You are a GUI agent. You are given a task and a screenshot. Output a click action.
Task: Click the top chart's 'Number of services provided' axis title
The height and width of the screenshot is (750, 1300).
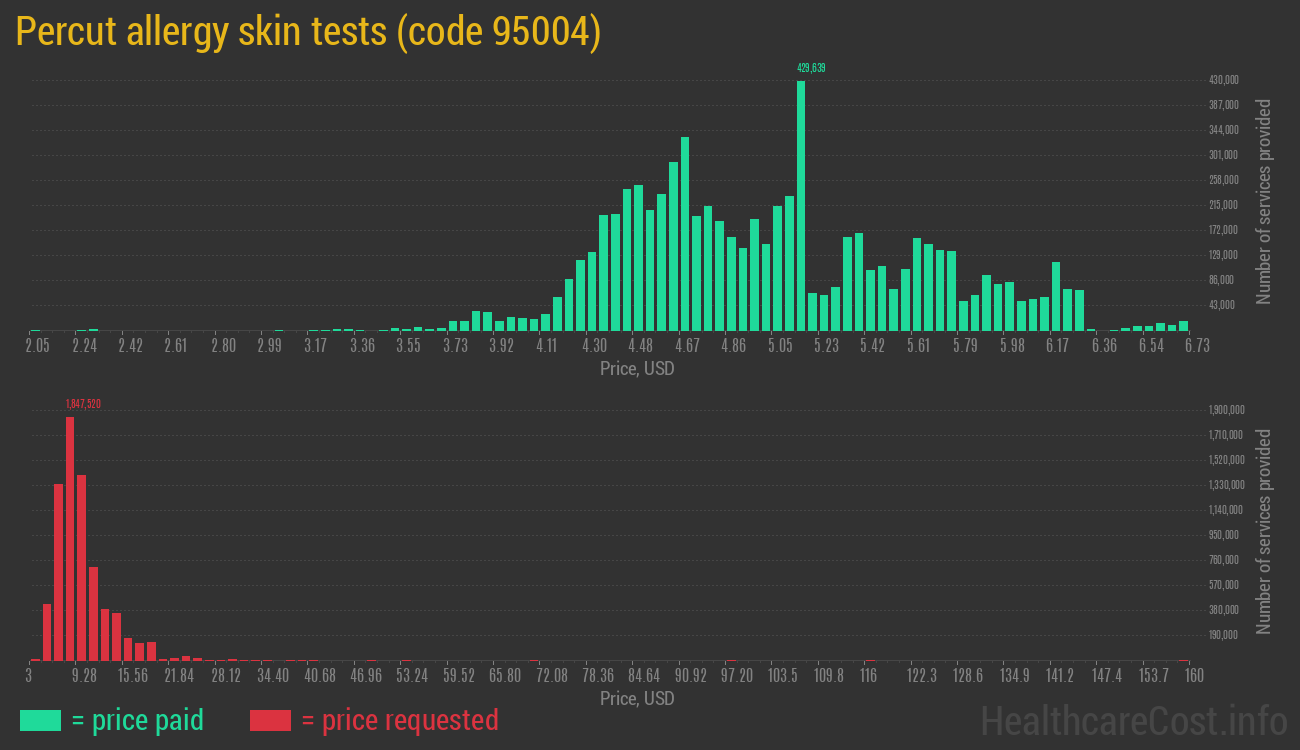coord(1264,201)
